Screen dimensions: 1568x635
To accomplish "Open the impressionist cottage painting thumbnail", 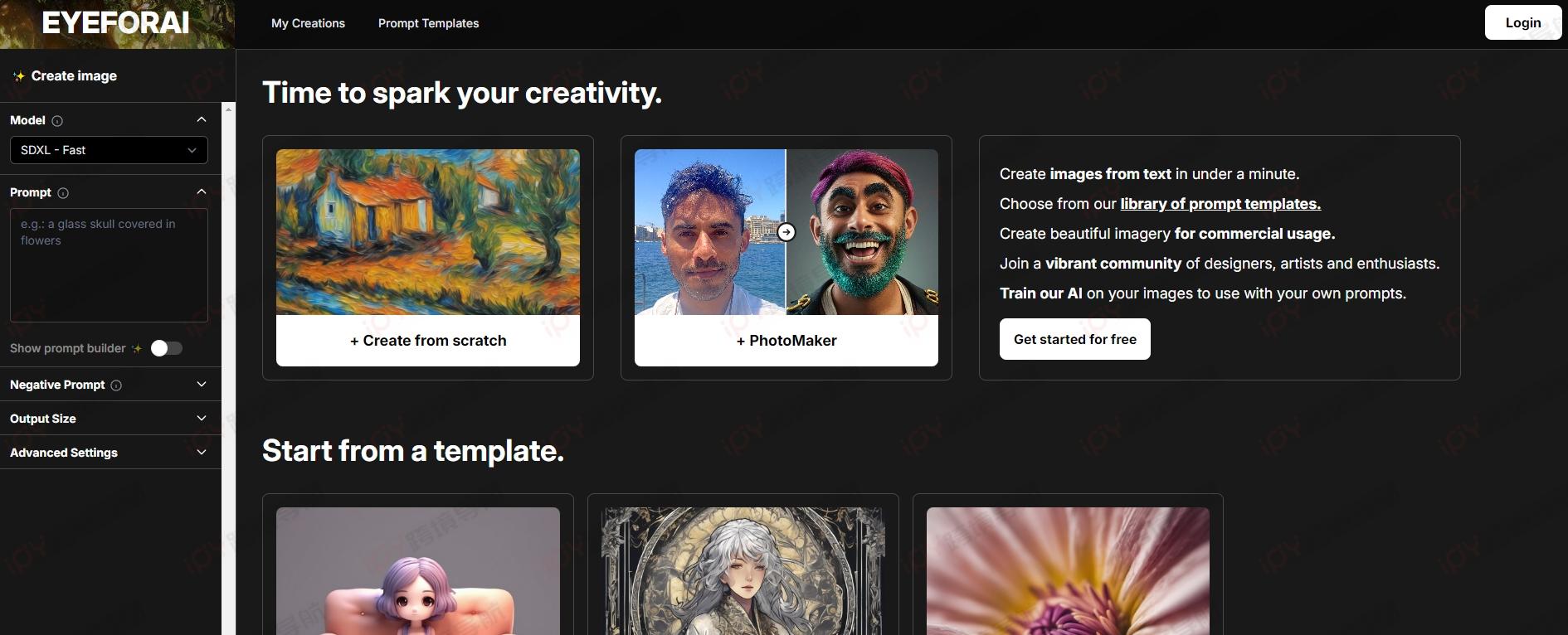I will (x=428, y=232).
